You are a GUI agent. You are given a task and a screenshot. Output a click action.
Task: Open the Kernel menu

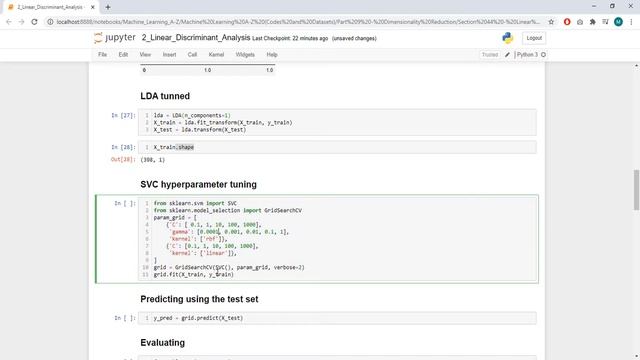pyautogui.click(x=216, y=55)
